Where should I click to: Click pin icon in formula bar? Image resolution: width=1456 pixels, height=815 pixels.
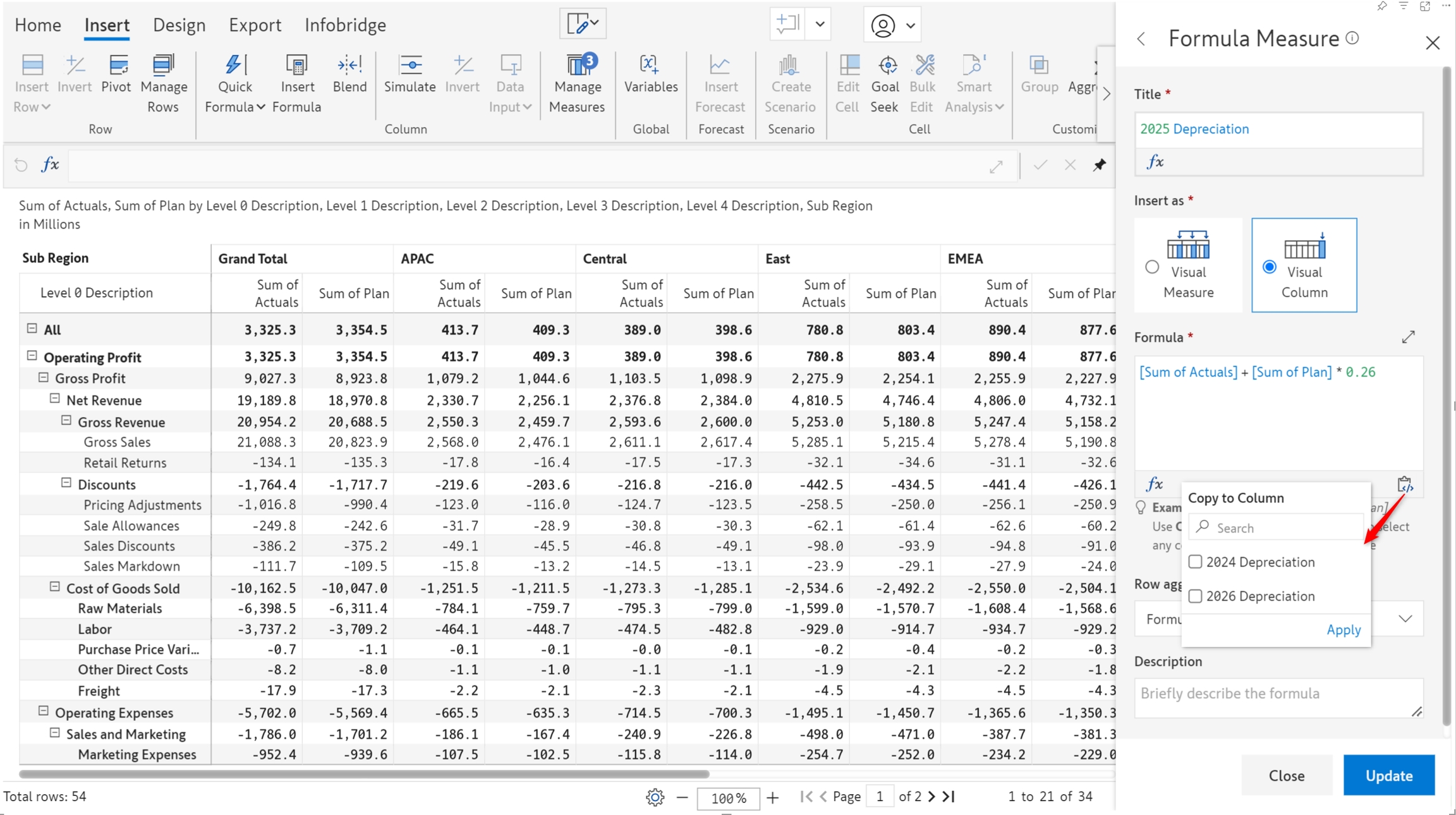tap(1100, 165)
